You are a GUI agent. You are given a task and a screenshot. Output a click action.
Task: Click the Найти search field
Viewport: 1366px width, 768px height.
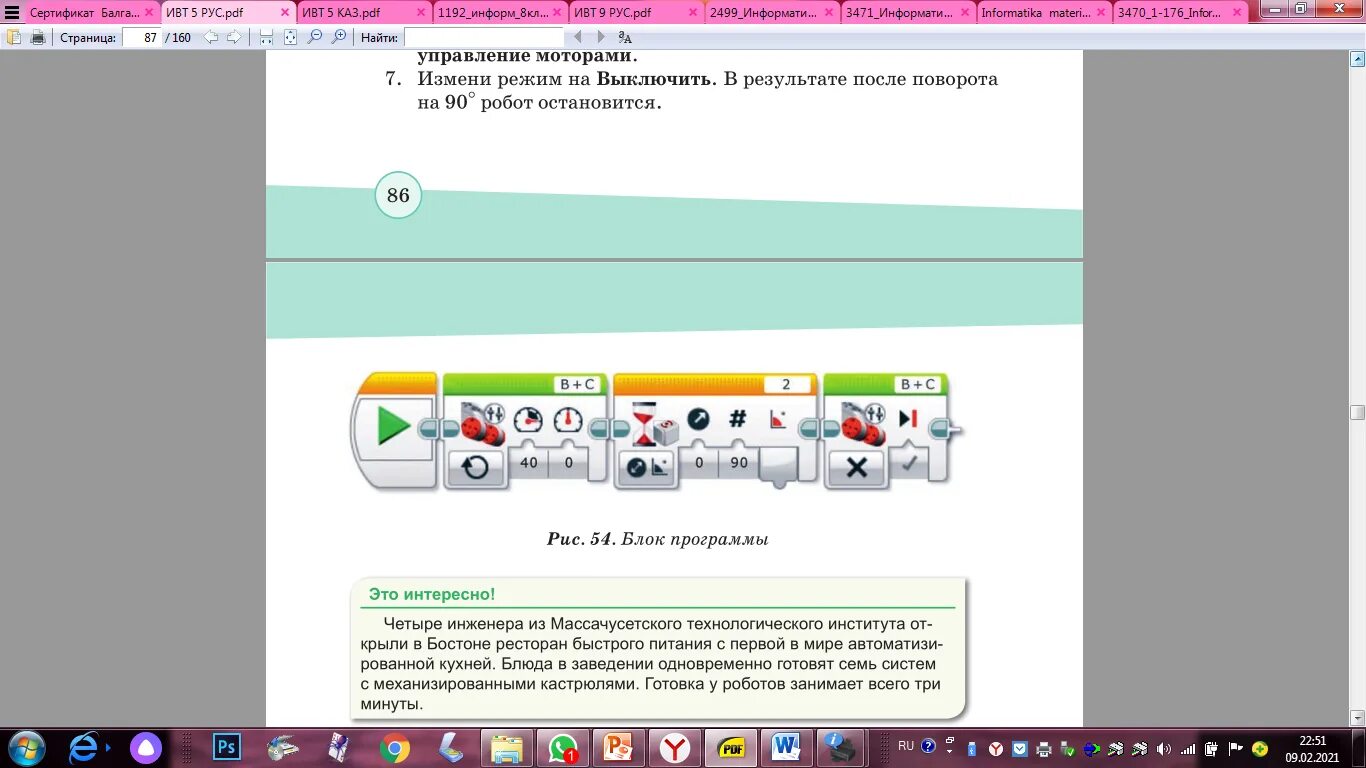(x=484, y=37)
